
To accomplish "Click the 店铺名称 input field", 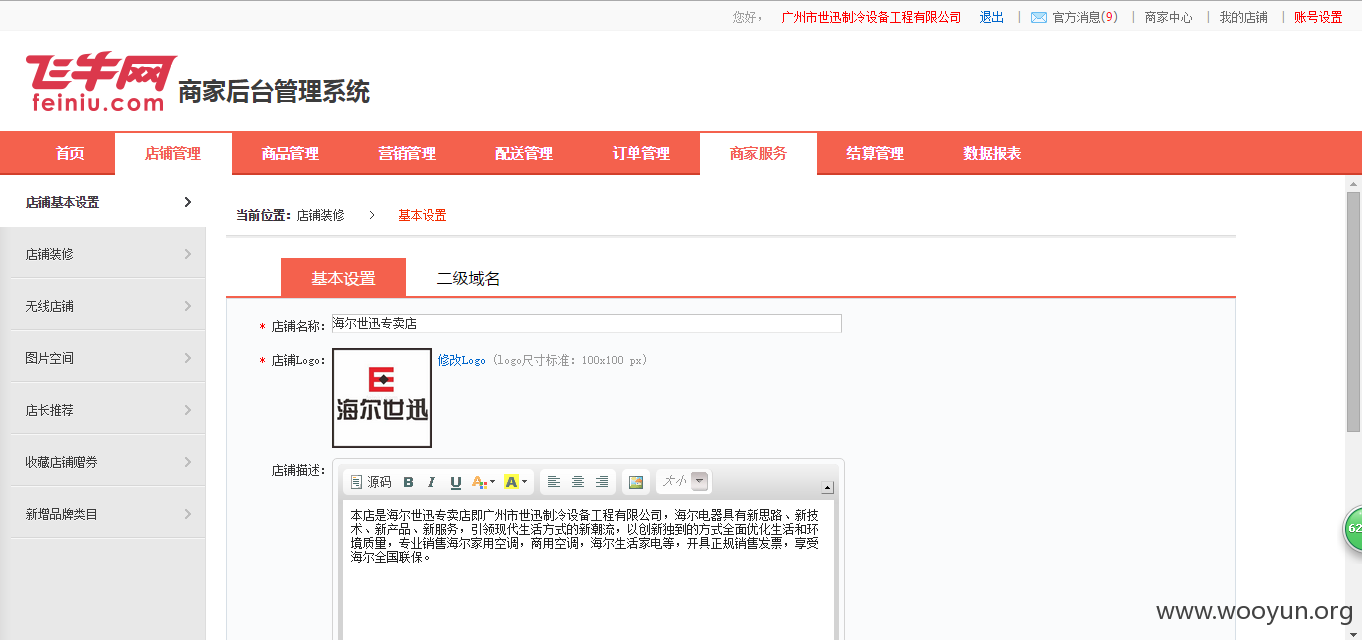I will (586, 324).
